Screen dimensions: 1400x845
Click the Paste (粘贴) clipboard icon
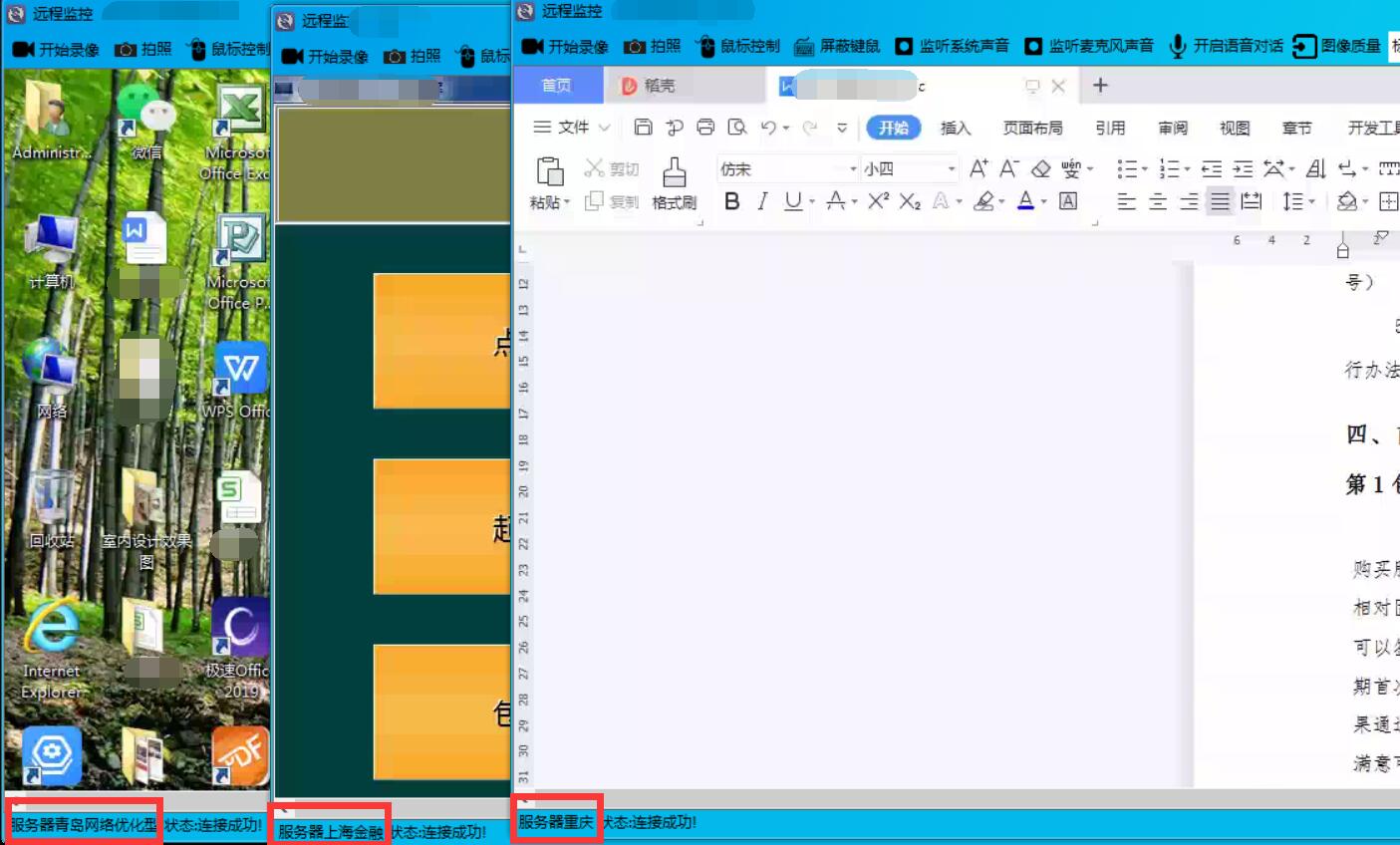[x=550, y=172]
